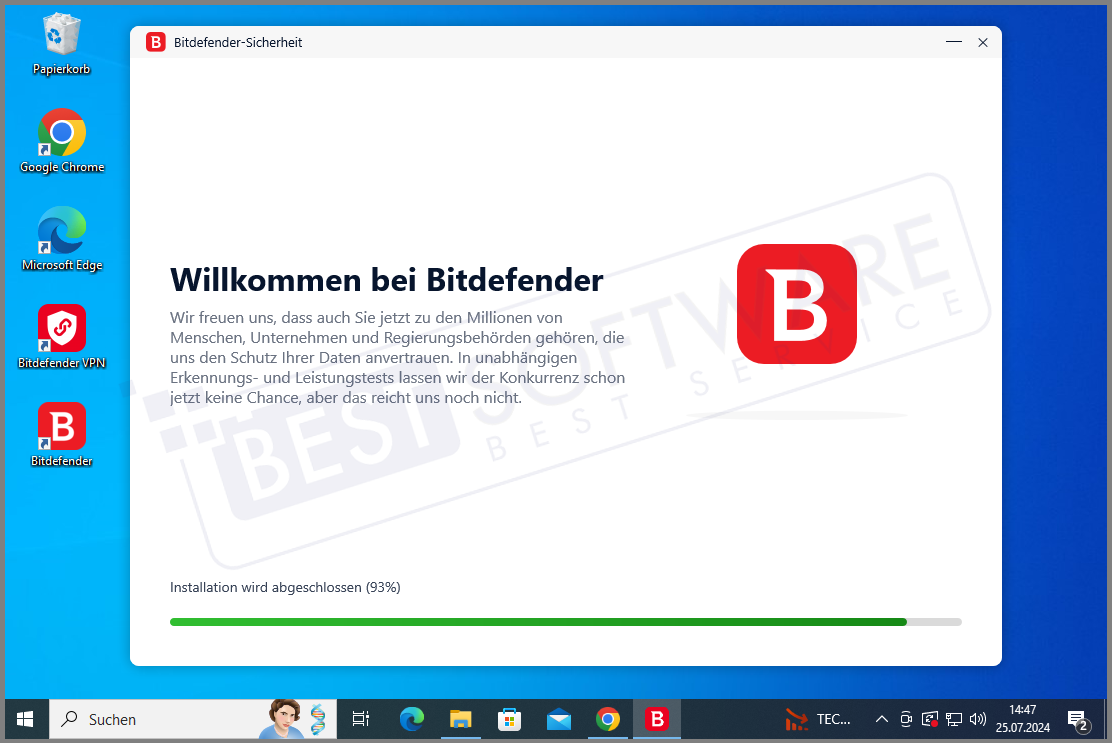Image resolution: width=1112 pixels, height=743 pixels.
Task: Click the installation progress bar
Action: (x=565, y=621)
